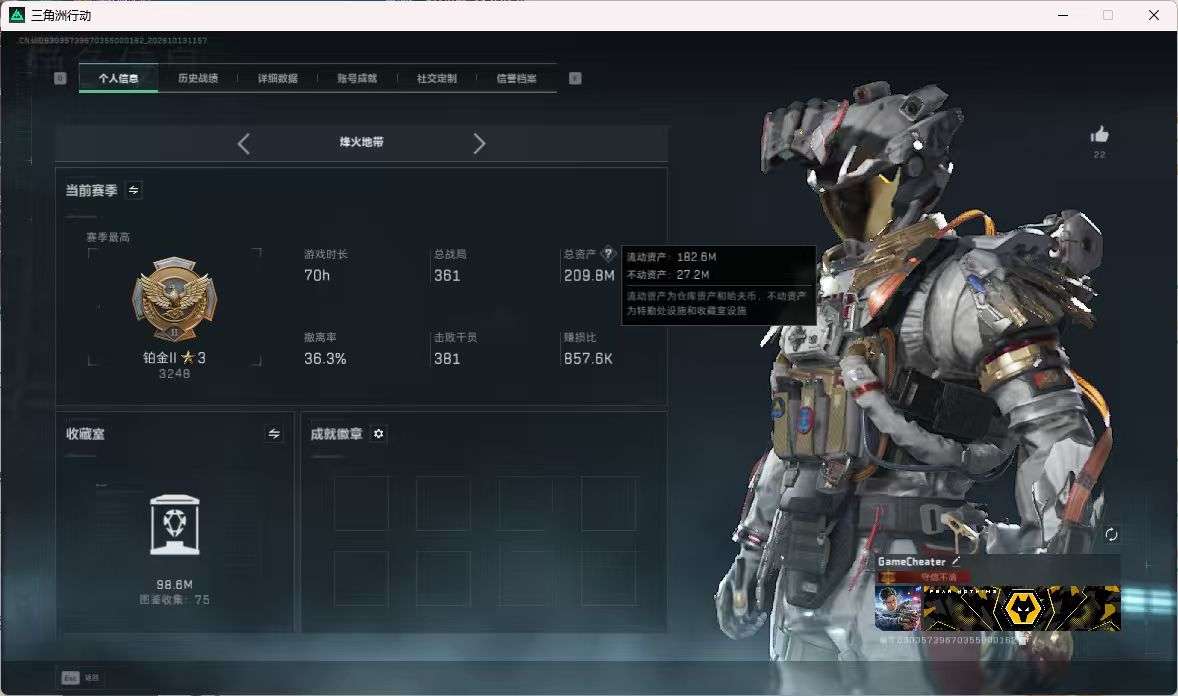Screen dimensions: 1178x696
Task: Click the E key icon right of the tabs
Action: (x=575, y=78)
